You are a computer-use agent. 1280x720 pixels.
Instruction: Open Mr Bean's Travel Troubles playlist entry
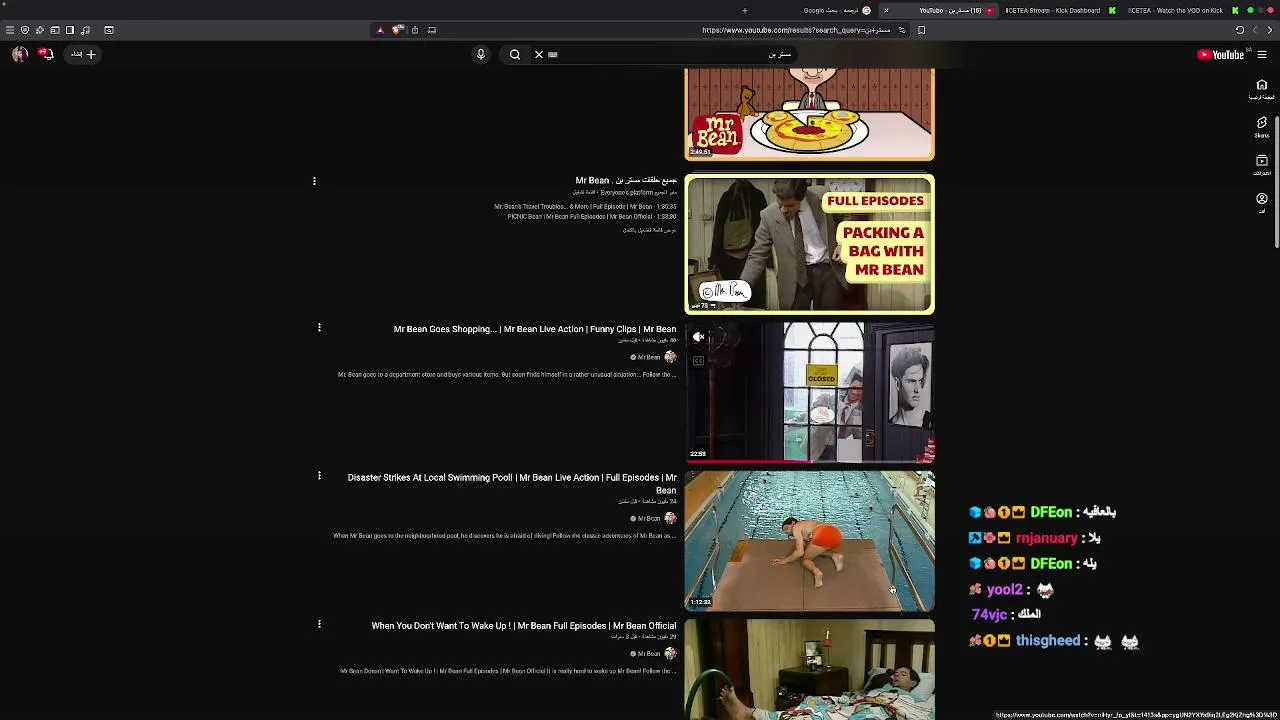585,207
